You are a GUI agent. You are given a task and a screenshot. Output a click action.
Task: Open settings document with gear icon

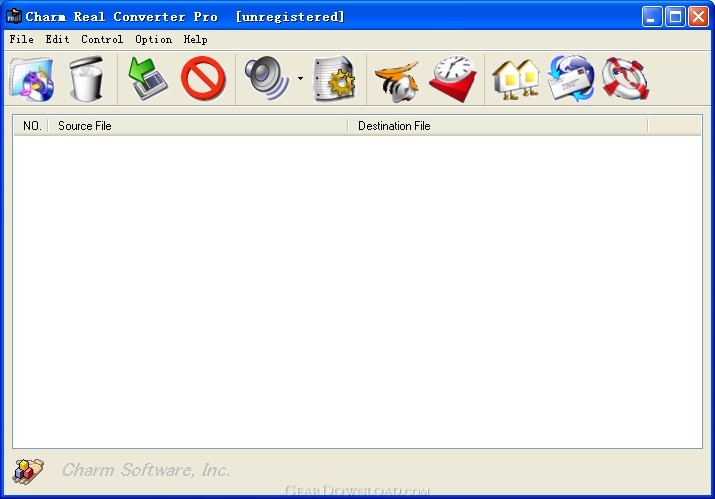(x=334, y=78)
